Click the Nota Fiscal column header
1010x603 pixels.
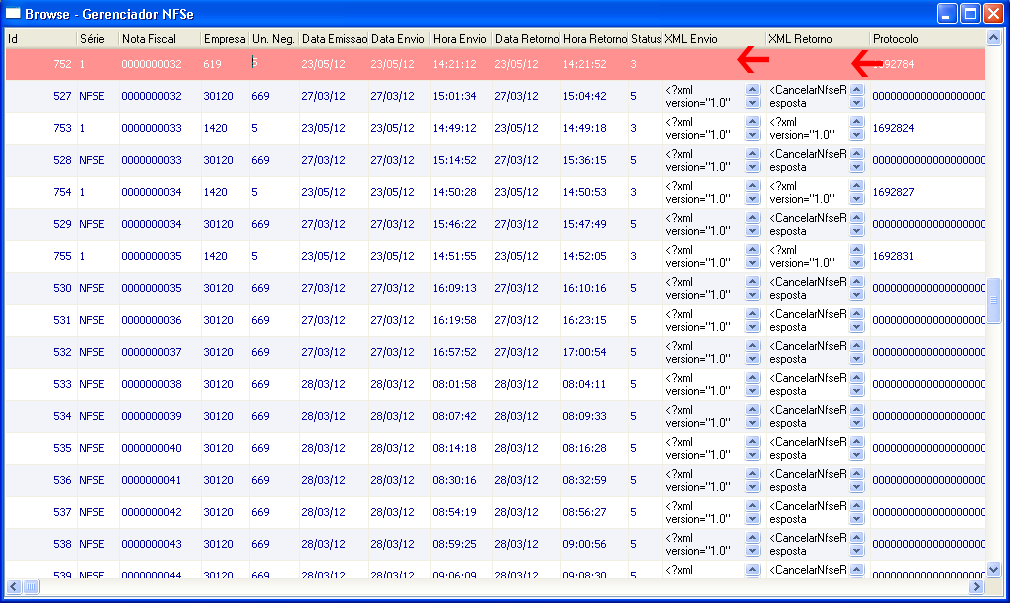click(x=160, y=39)
